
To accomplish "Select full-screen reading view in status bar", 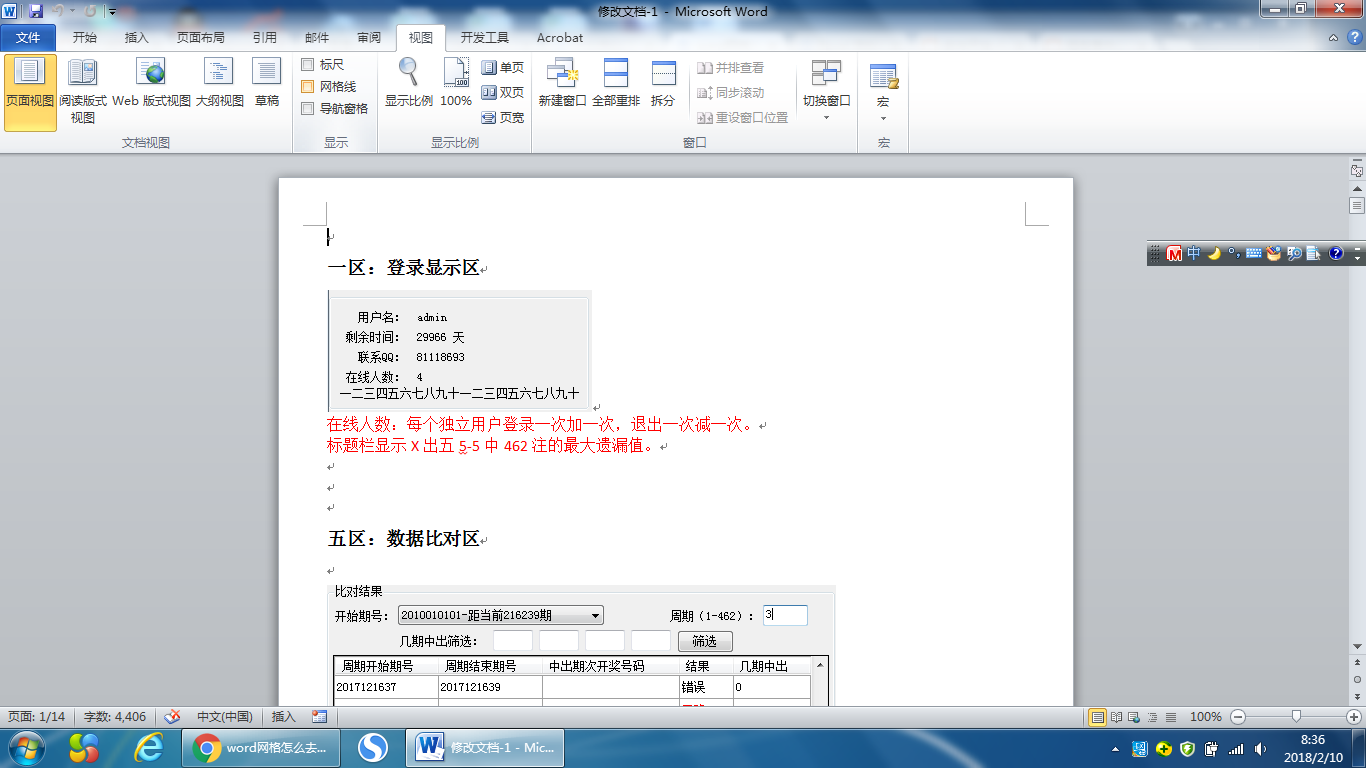I will pyautogui.click(x=1116, y=716).
